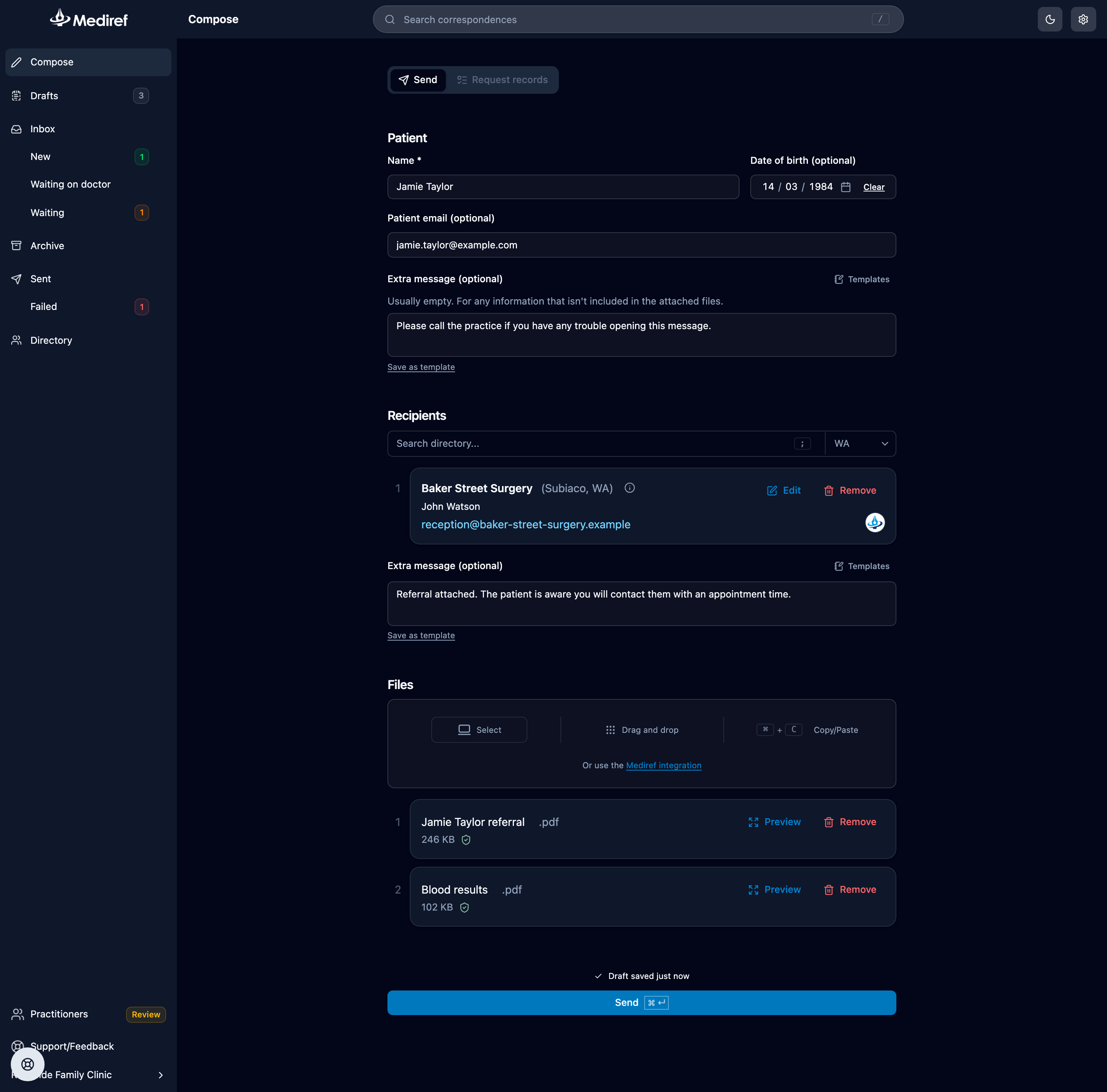This screenshot has height=1092, width=1107.
Task: Click the recipient email address link
Action: point(525,524)
